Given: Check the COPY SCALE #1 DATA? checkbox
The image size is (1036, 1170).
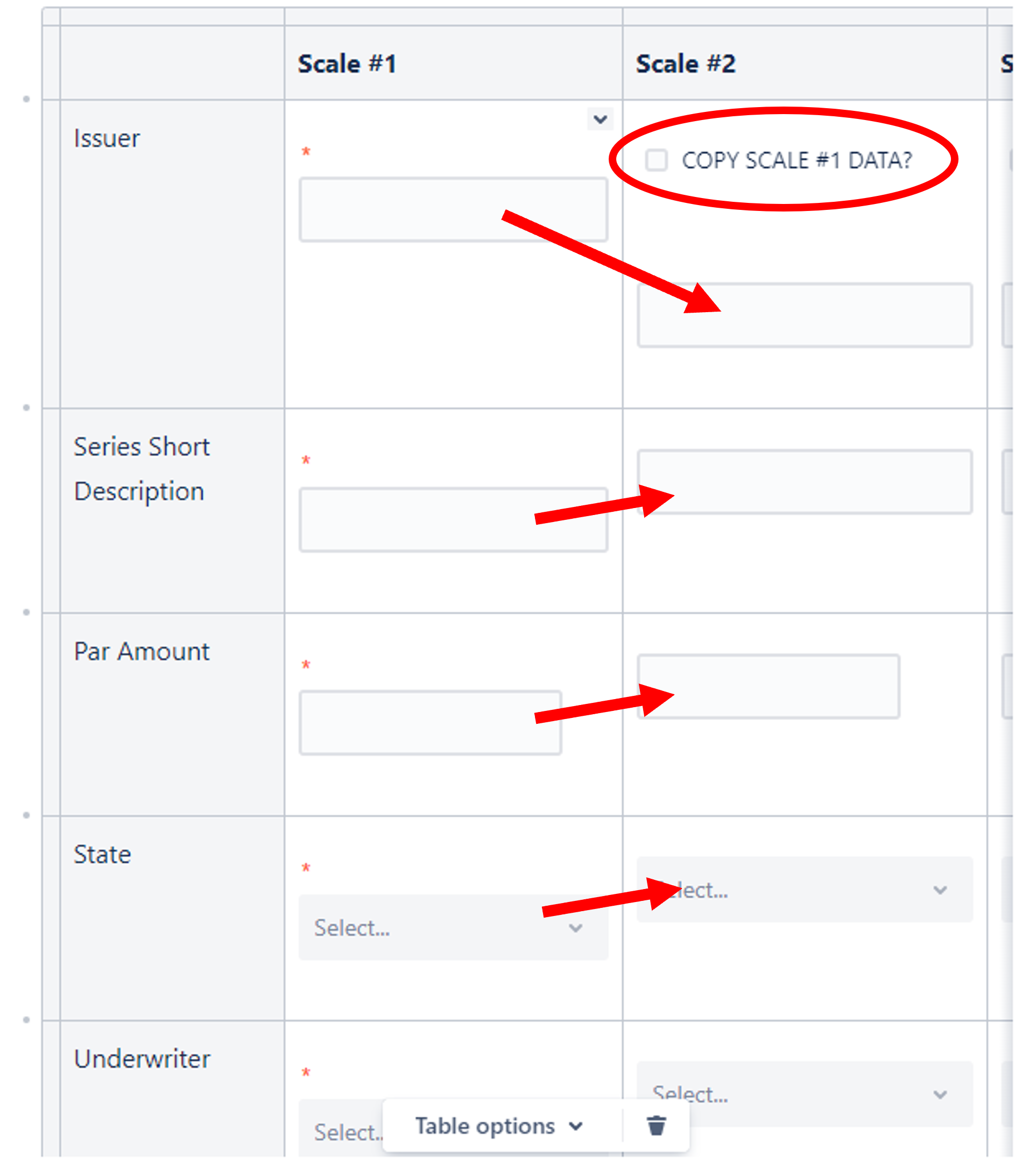Looking at the screenshot, I should [656, 160].
